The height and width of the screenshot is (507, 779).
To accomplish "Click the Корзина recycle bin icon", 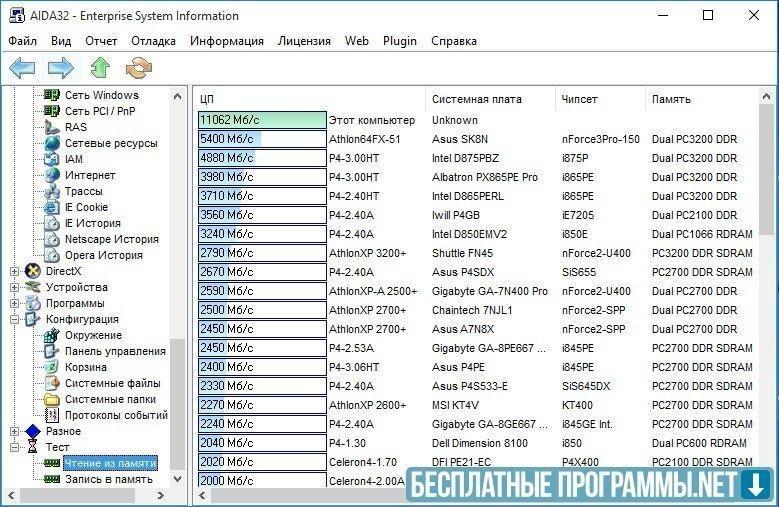I will [x=52, y=367].
